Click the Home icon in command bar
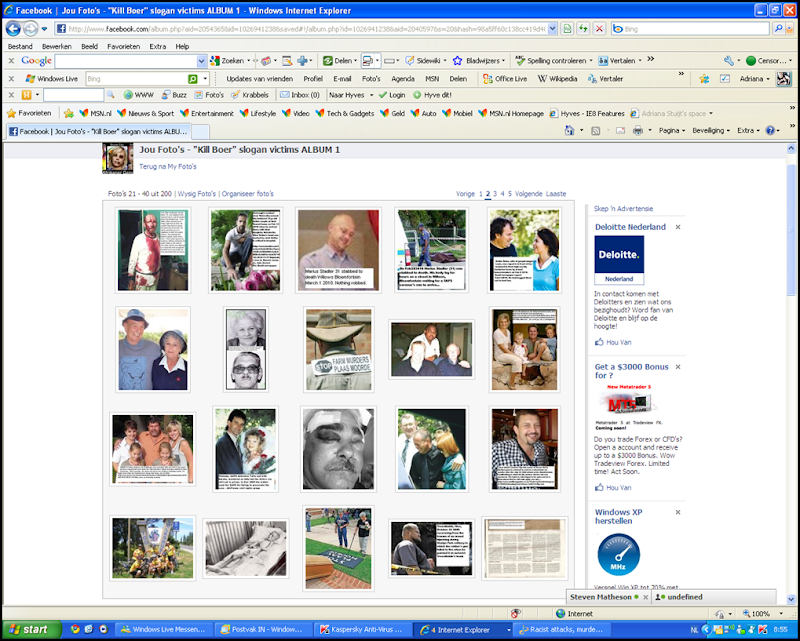The width and height of the screenshot is (800, 641). pos(569,131)
